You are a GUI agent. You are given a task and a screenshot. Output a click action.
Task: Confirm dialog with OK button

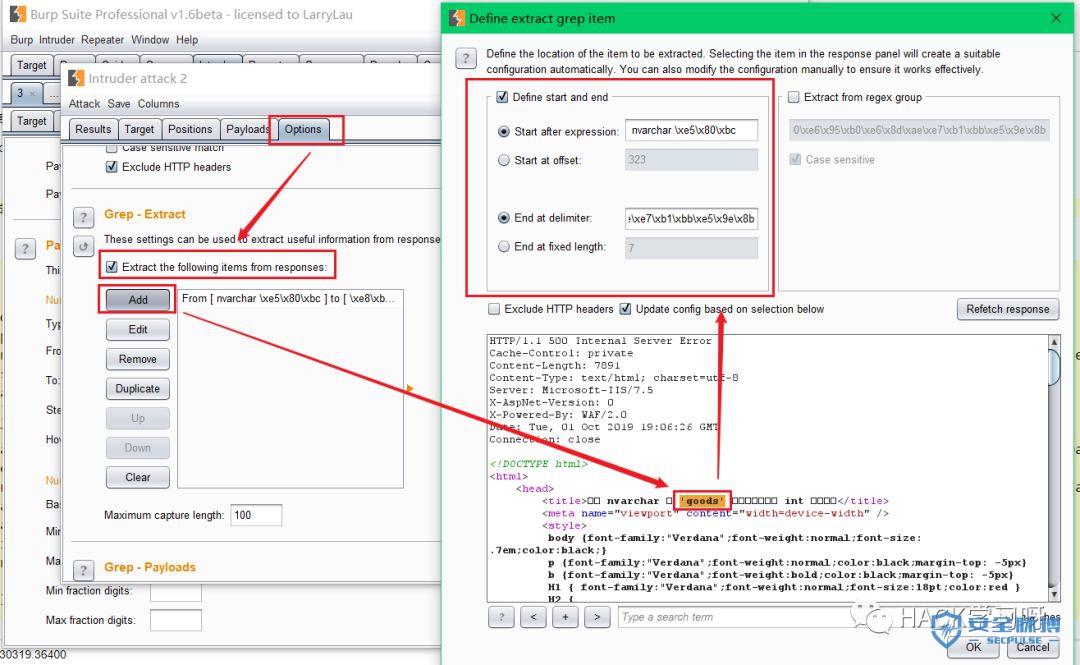pyautogui.click(x=973, y=646)
